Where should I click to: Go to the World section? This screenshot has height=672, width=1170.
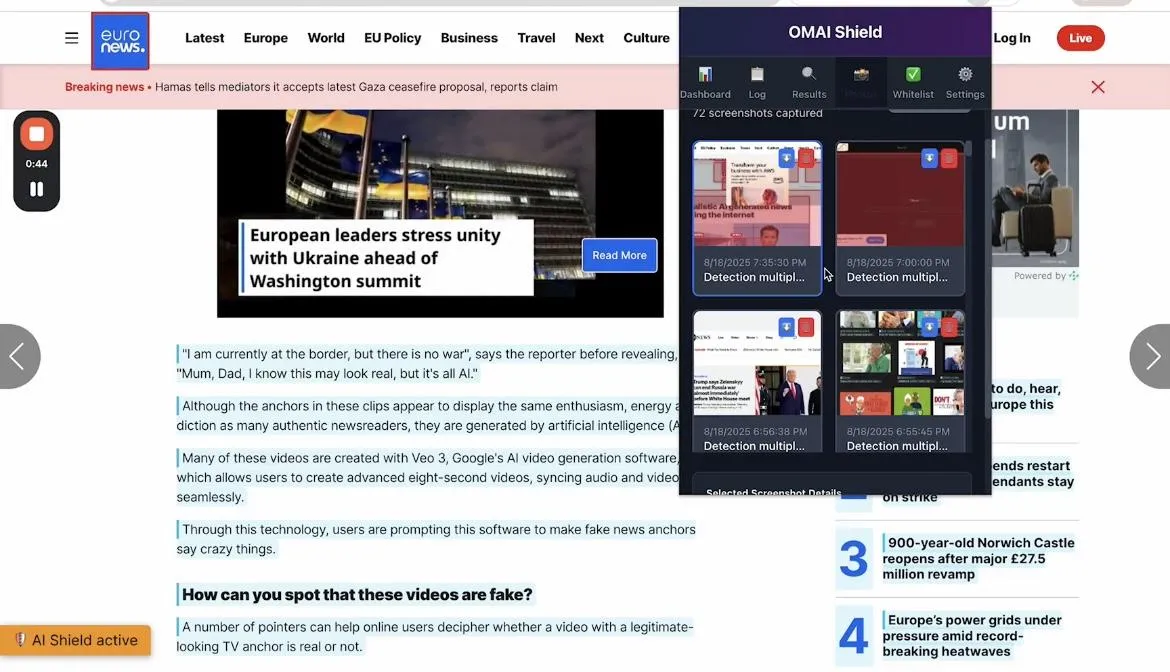pyautogui.click(x=326, y=38)
